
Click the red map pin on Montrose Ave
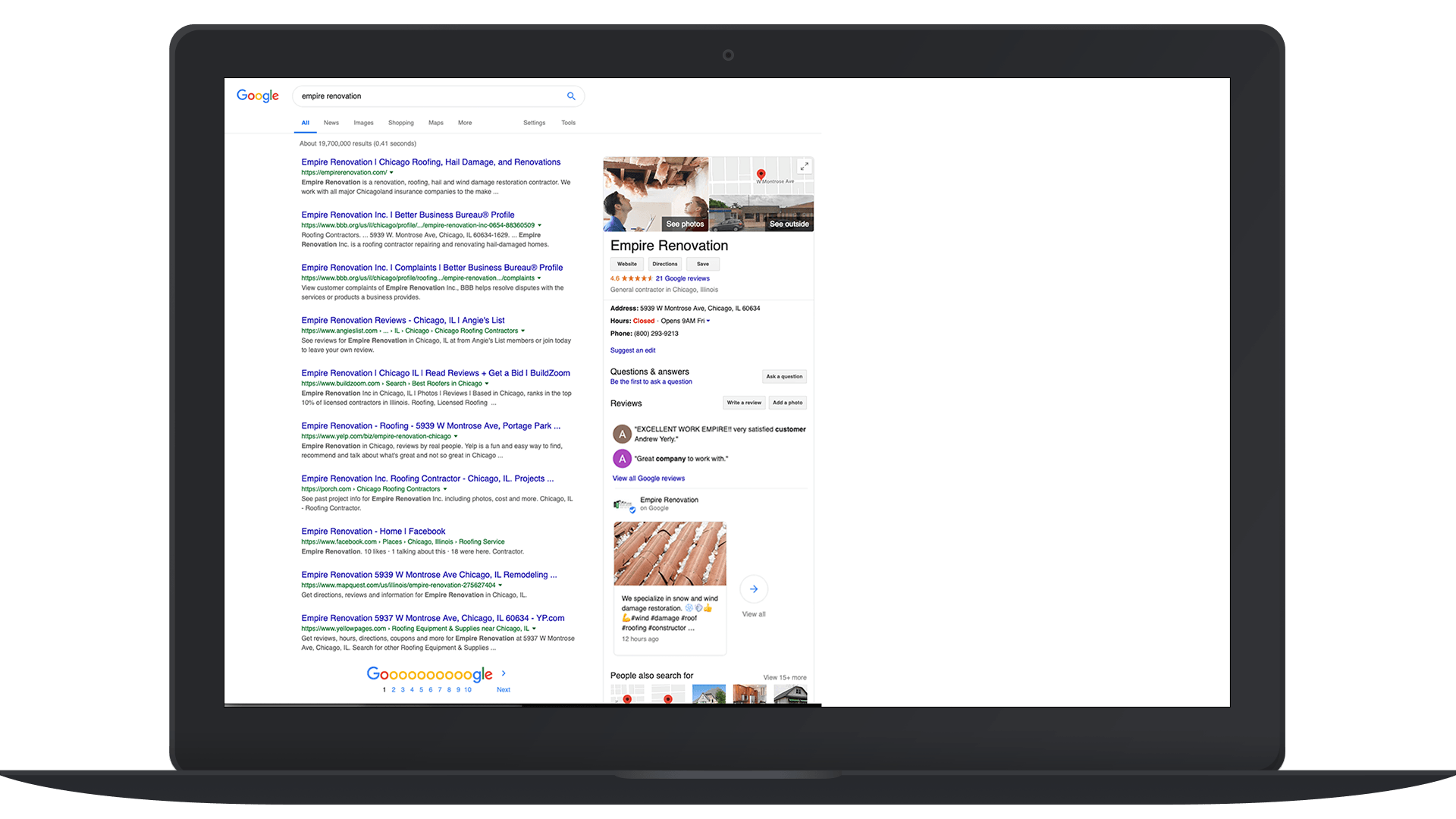pyautogui.click(x=761, y=175)
